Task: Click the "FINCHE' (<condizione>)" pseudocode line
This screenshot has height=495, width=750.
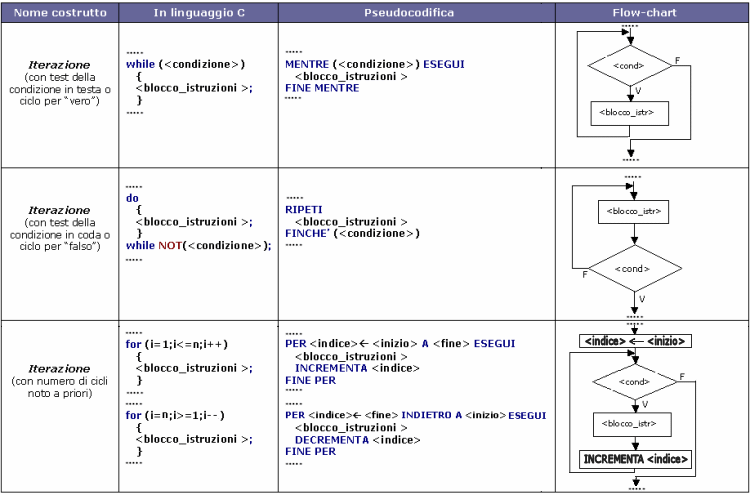Action: [353, 233]
